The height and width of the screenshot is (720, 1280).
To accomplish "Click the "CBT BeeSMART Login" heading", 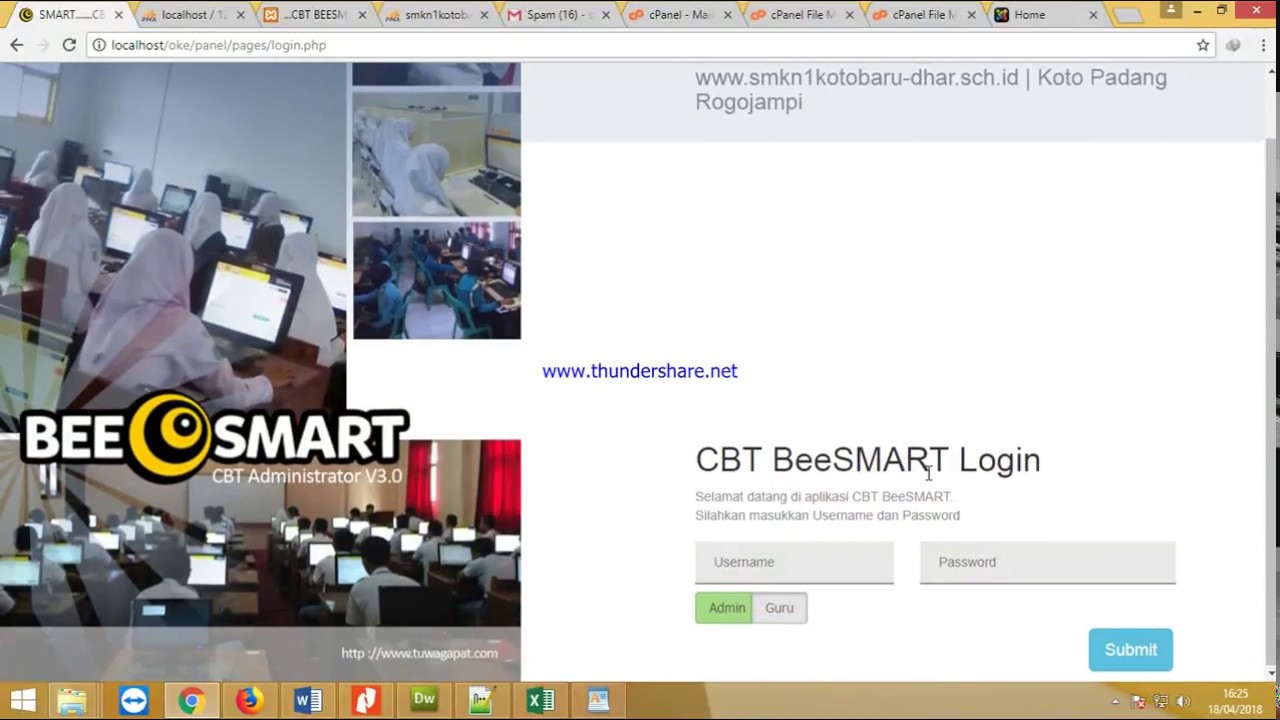I will 868,460.
